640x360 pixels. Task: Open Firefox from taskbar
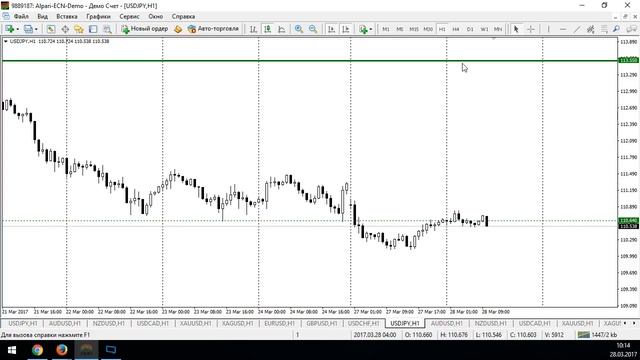tap(62, 350)
